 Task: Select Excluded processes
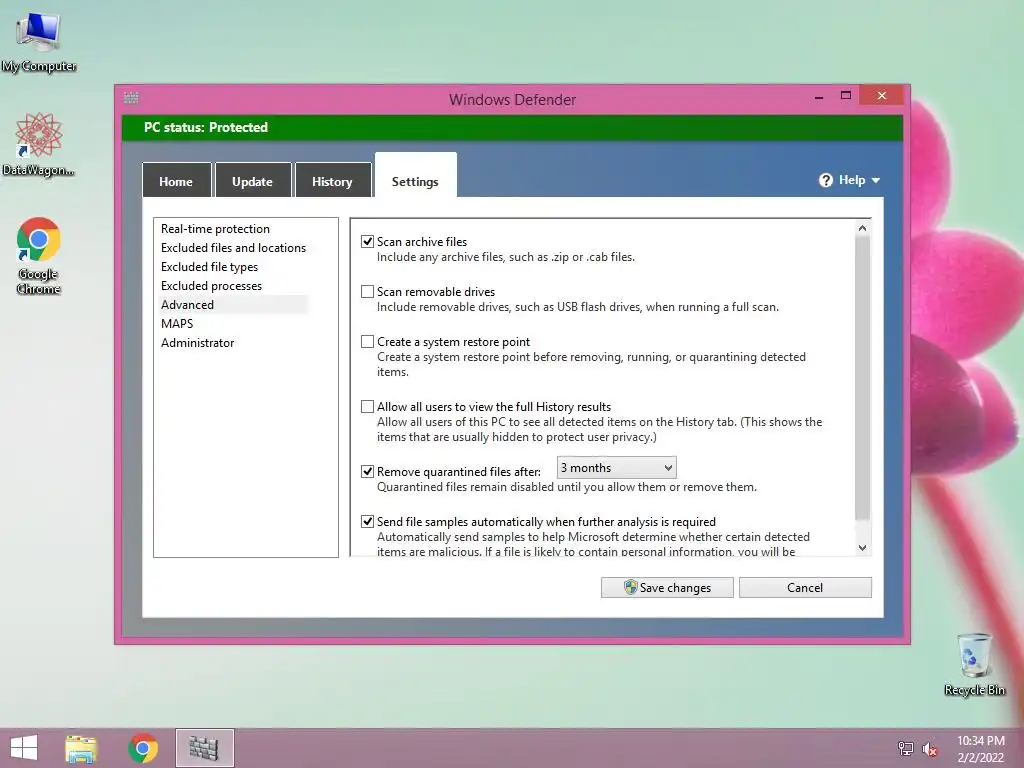(211, 285)
